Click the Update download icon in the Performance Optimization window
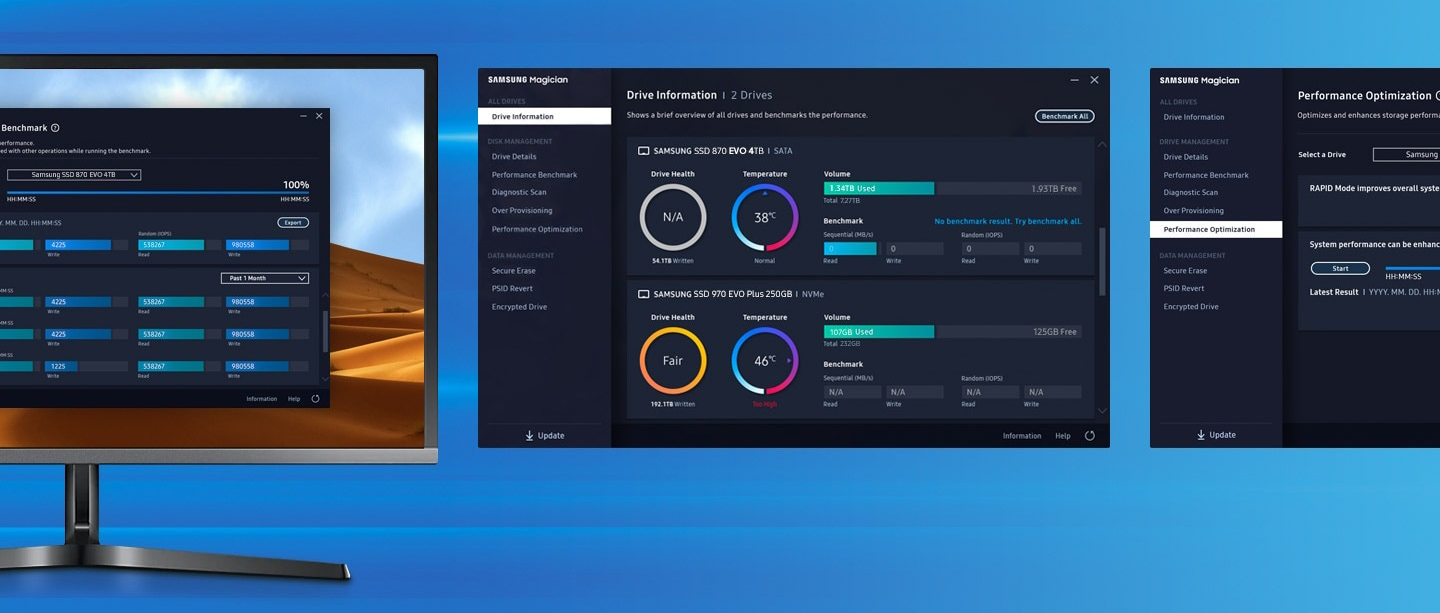The width and height of the screenshot is (1440, 613). pos(1201,435)
